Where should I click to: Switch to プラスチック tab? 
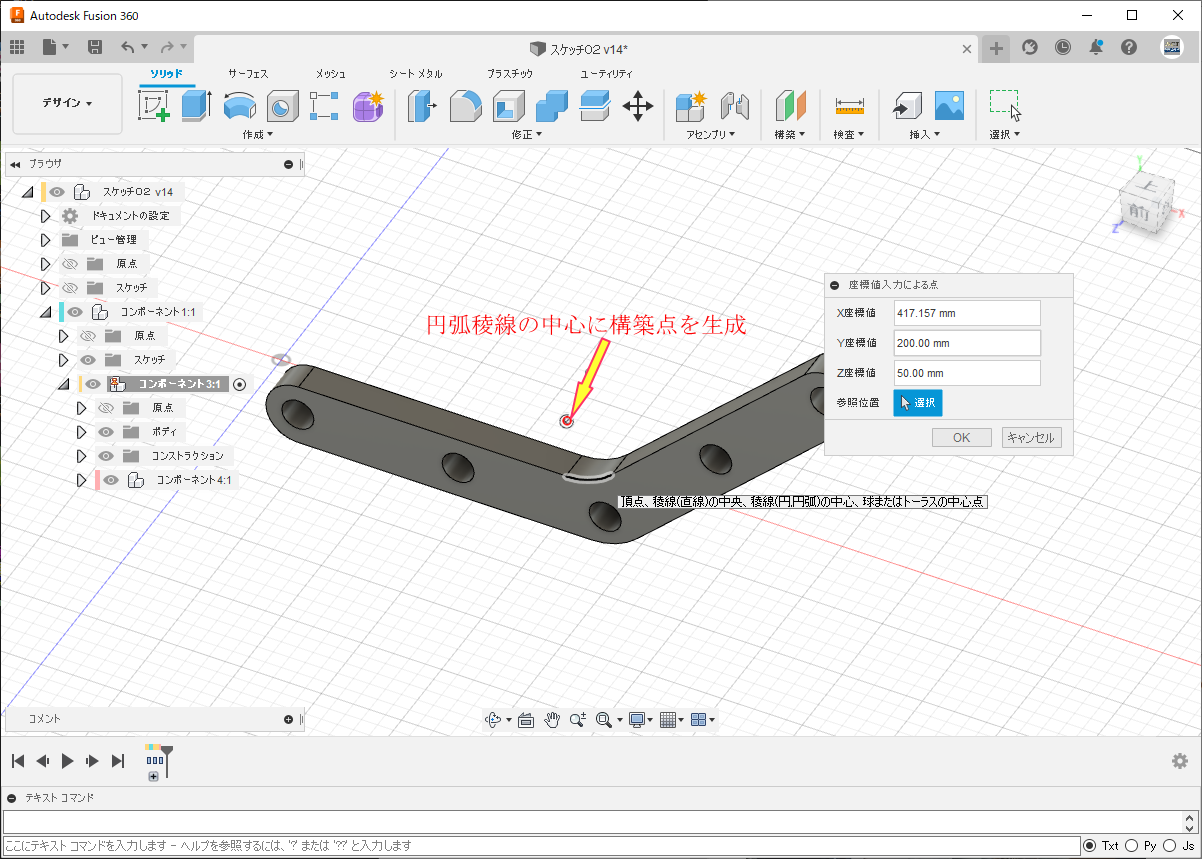point(510,74)
